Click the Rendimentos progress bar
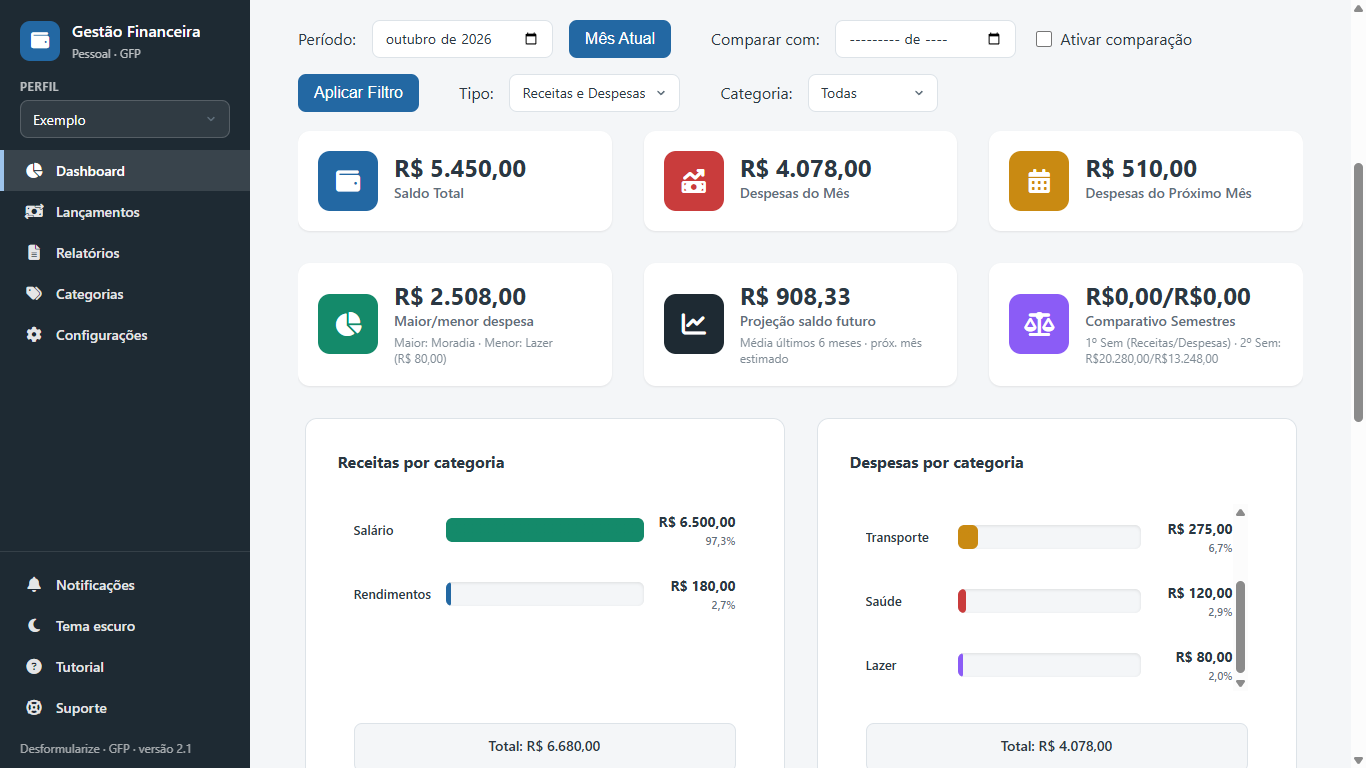 click(x=545, y=594)
